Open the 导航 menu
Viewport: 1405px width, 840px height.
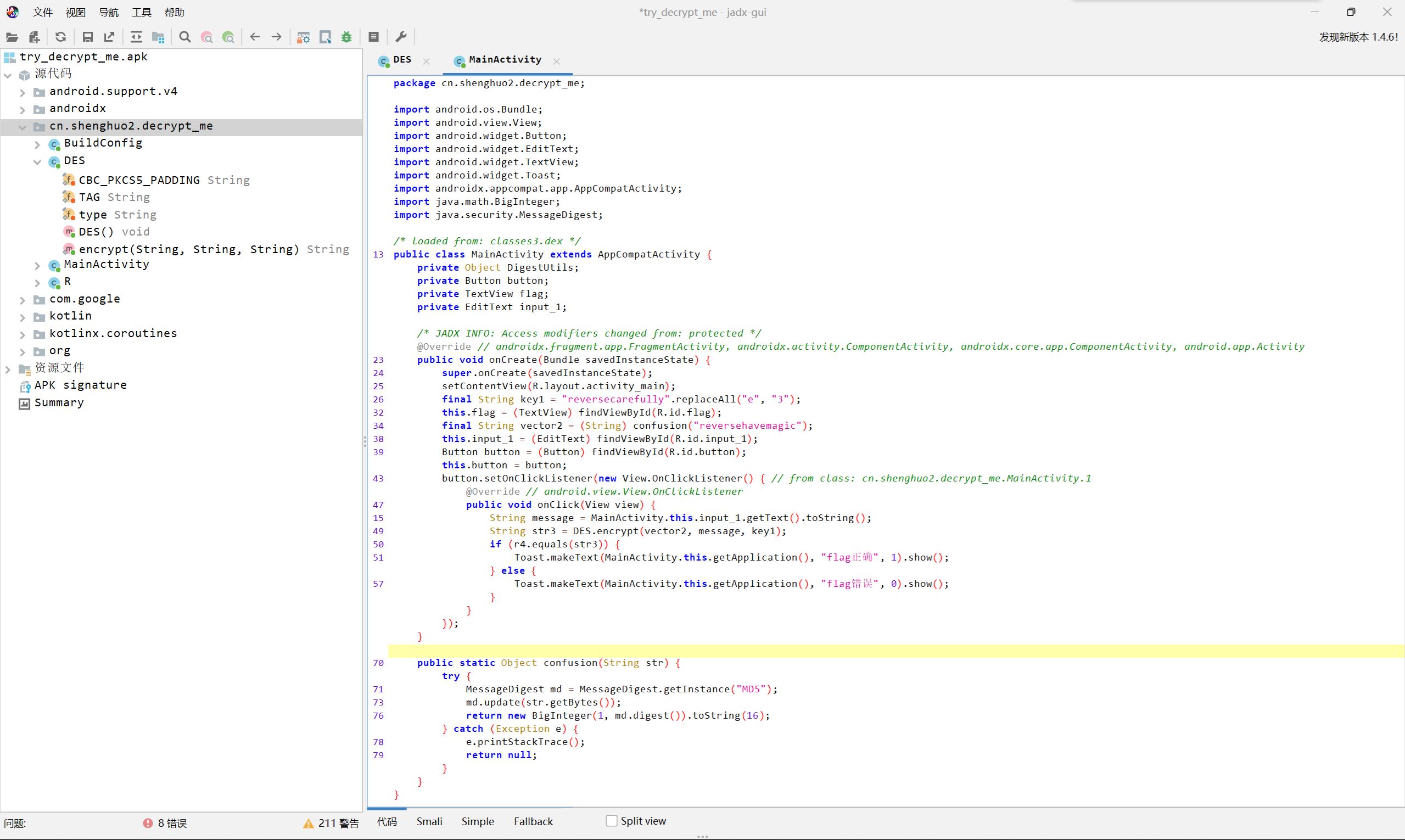tap(109, 12)
